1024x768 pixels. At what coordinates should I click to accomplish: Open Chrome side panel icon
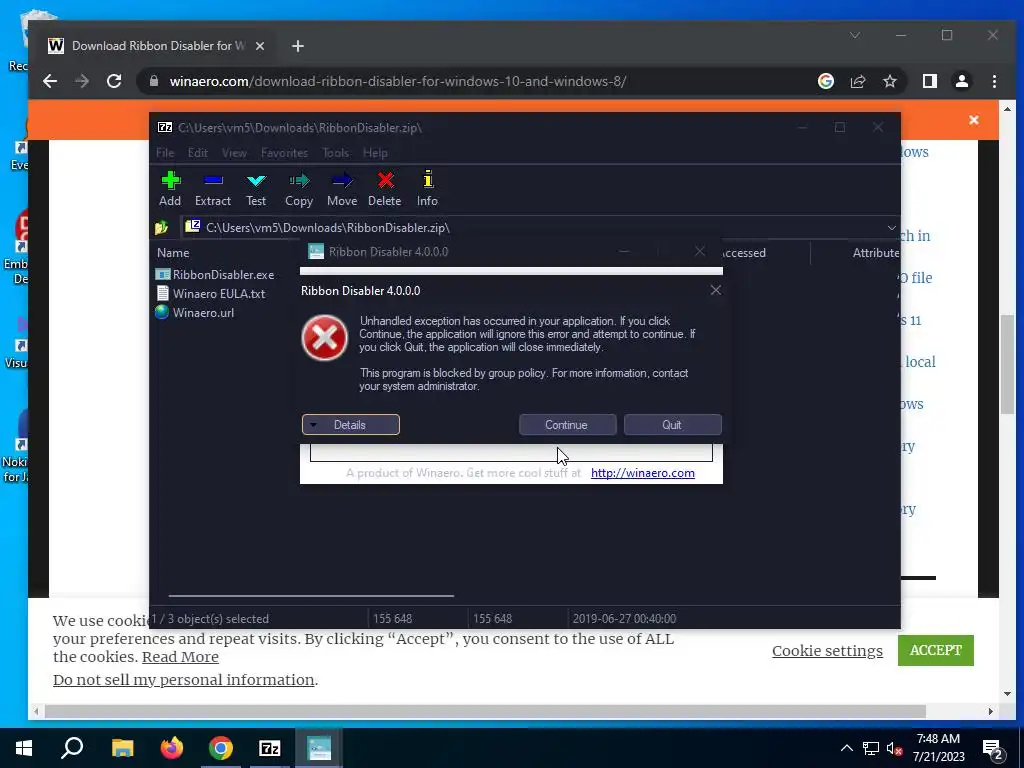(x=930, y=82)
